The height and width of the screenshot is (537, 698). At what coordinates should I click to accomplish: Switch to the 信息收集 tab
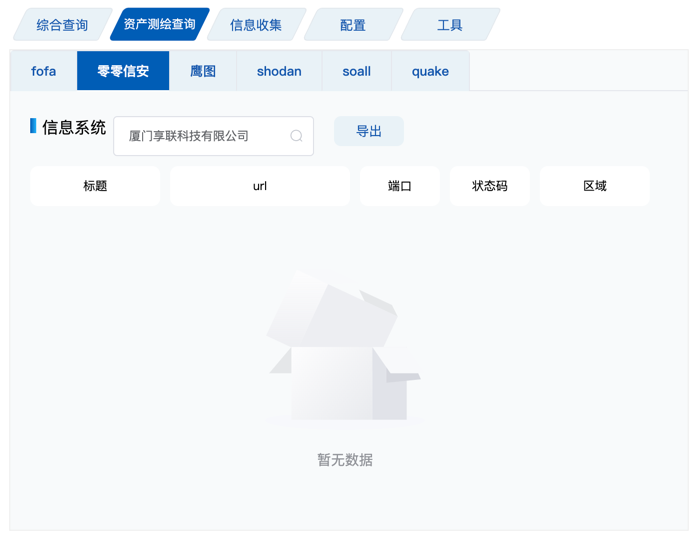256,24
